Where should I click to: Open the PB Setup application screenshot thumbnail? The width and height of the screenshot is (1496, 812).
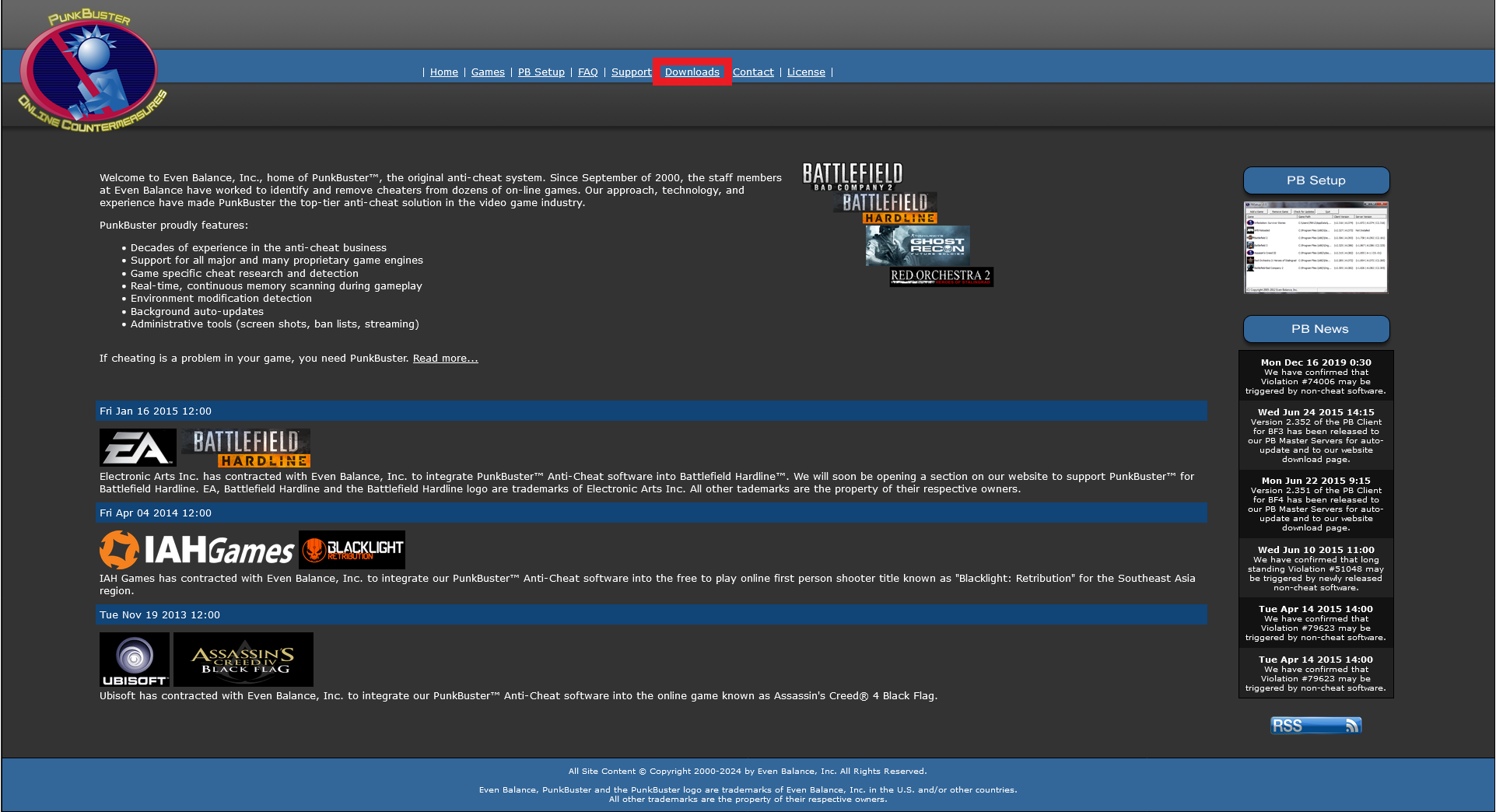1316,247
